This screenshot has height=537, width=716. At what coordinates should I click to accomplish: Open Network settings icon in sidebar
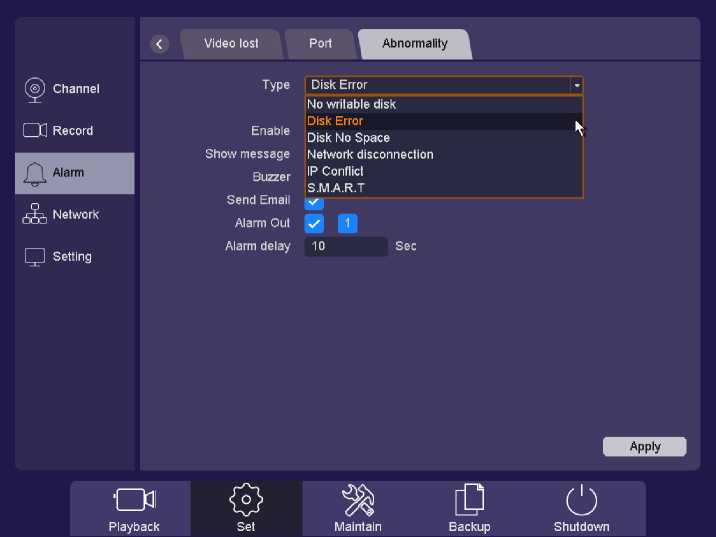pos(35,215)
